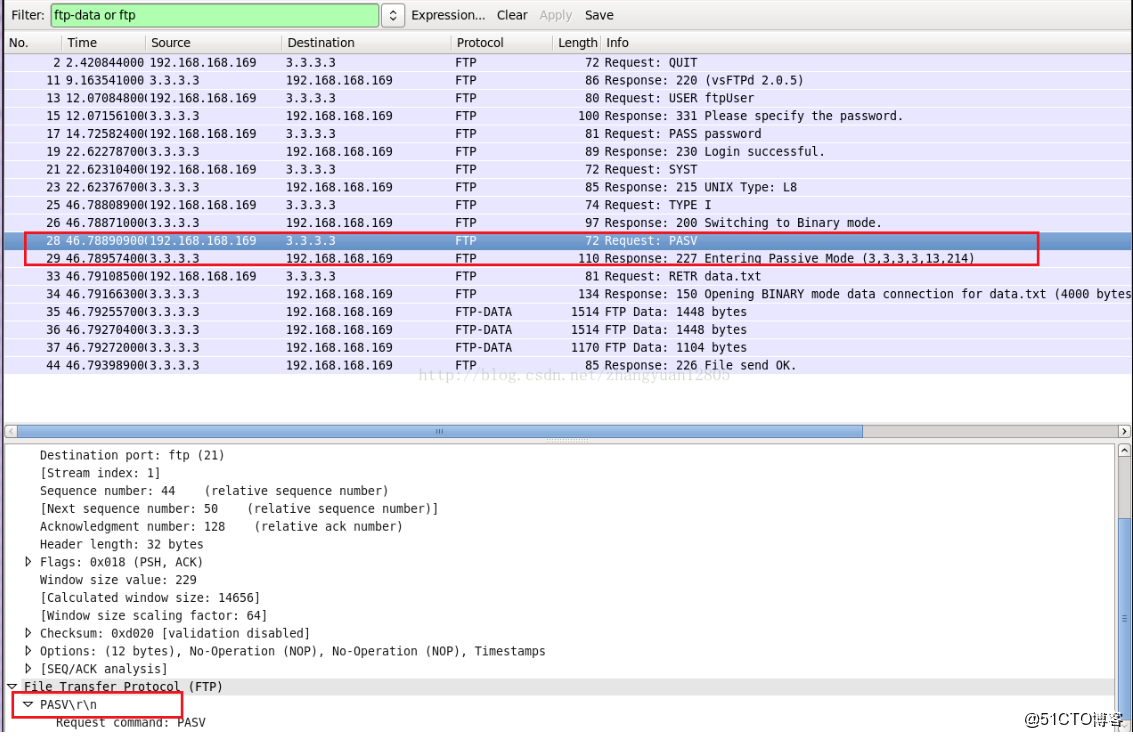Collapse the File Transfer Protocol (FTP) node
Screen dimensions: 1133x737
[x=12, y=686]
